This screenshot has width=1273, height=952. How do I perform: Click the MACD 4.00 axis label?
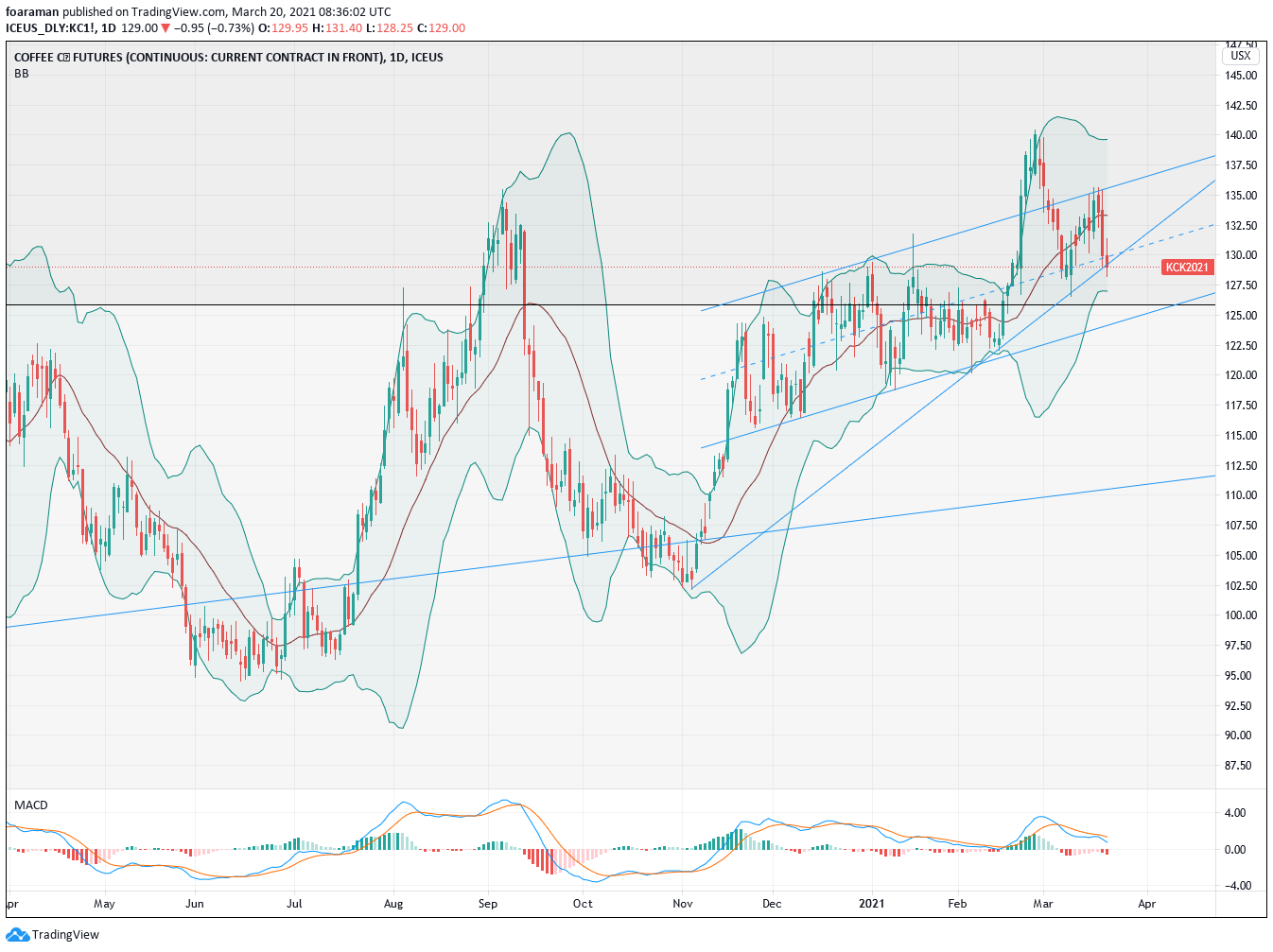[1235, 813]
